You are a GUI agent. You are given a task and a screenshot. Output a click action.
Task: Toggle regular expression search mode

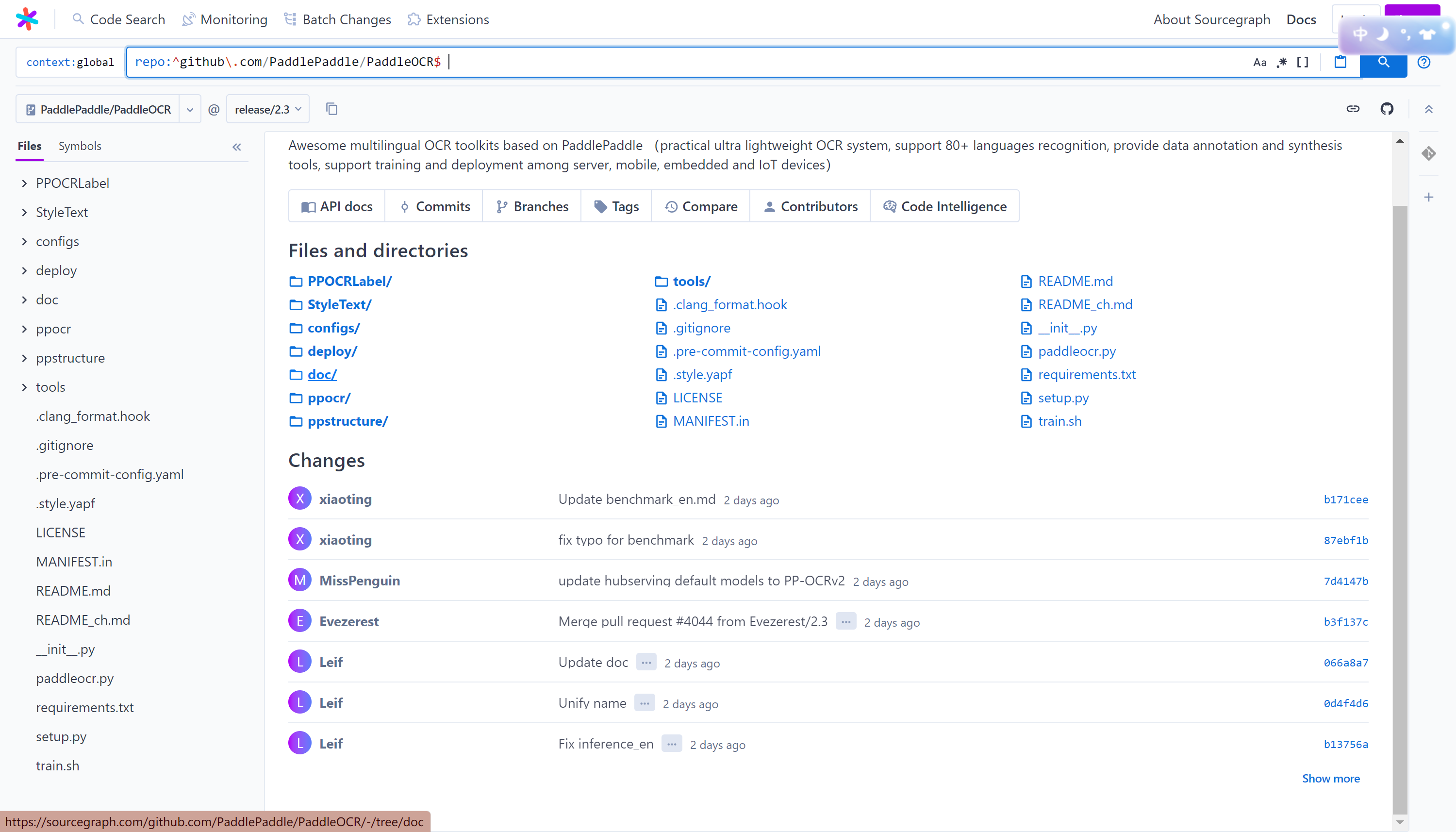1281,62
